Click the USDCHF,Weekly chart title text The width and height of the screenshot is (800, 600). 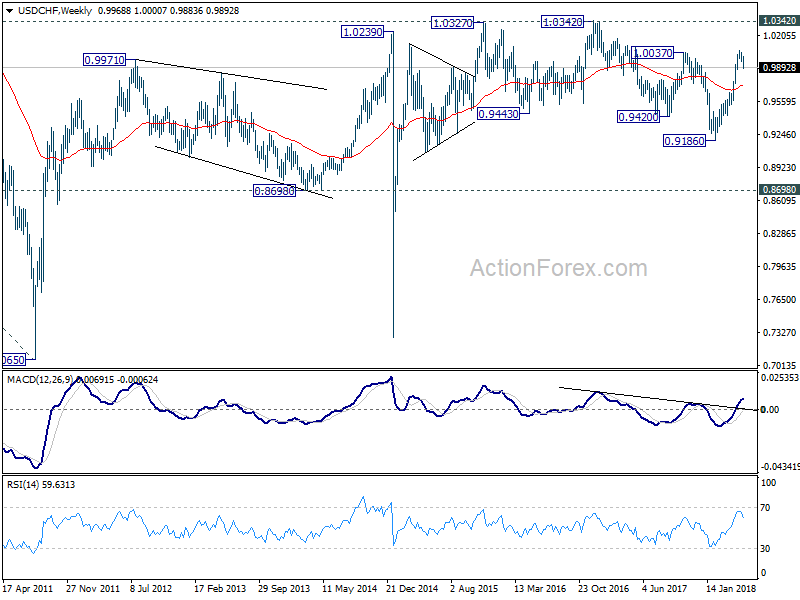coord(54,11)
